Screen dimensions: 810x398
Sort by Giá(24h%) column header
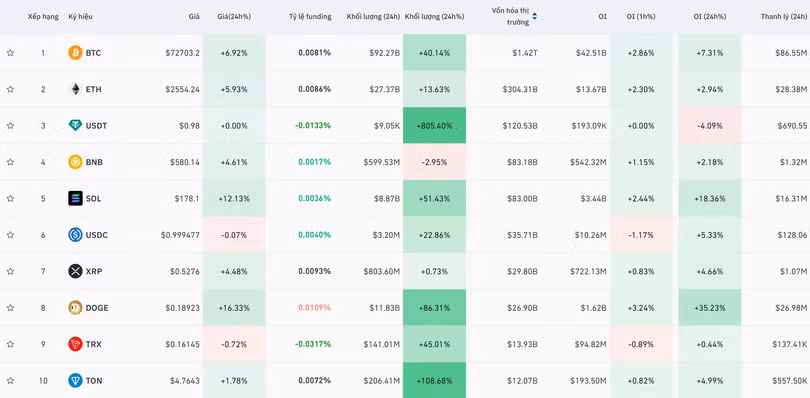point(234,17)
